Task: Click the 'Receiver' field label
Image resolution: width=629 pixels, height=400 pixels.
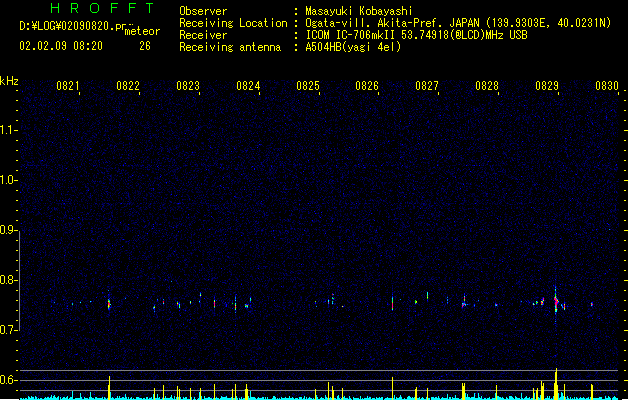Action: [203, 35]
